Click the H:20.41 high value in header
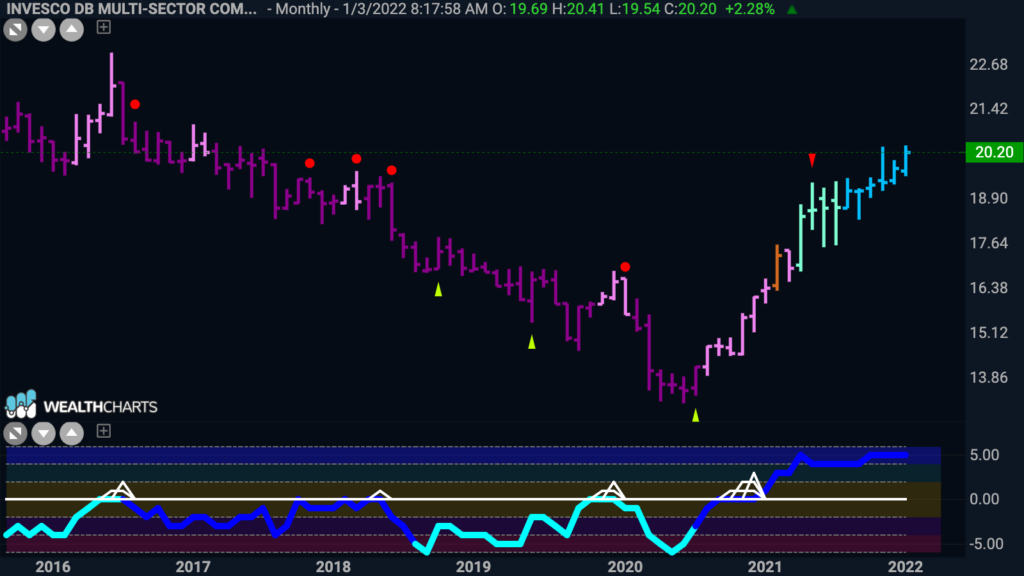This screenshot has height=576, width=1024. [578, 9]
